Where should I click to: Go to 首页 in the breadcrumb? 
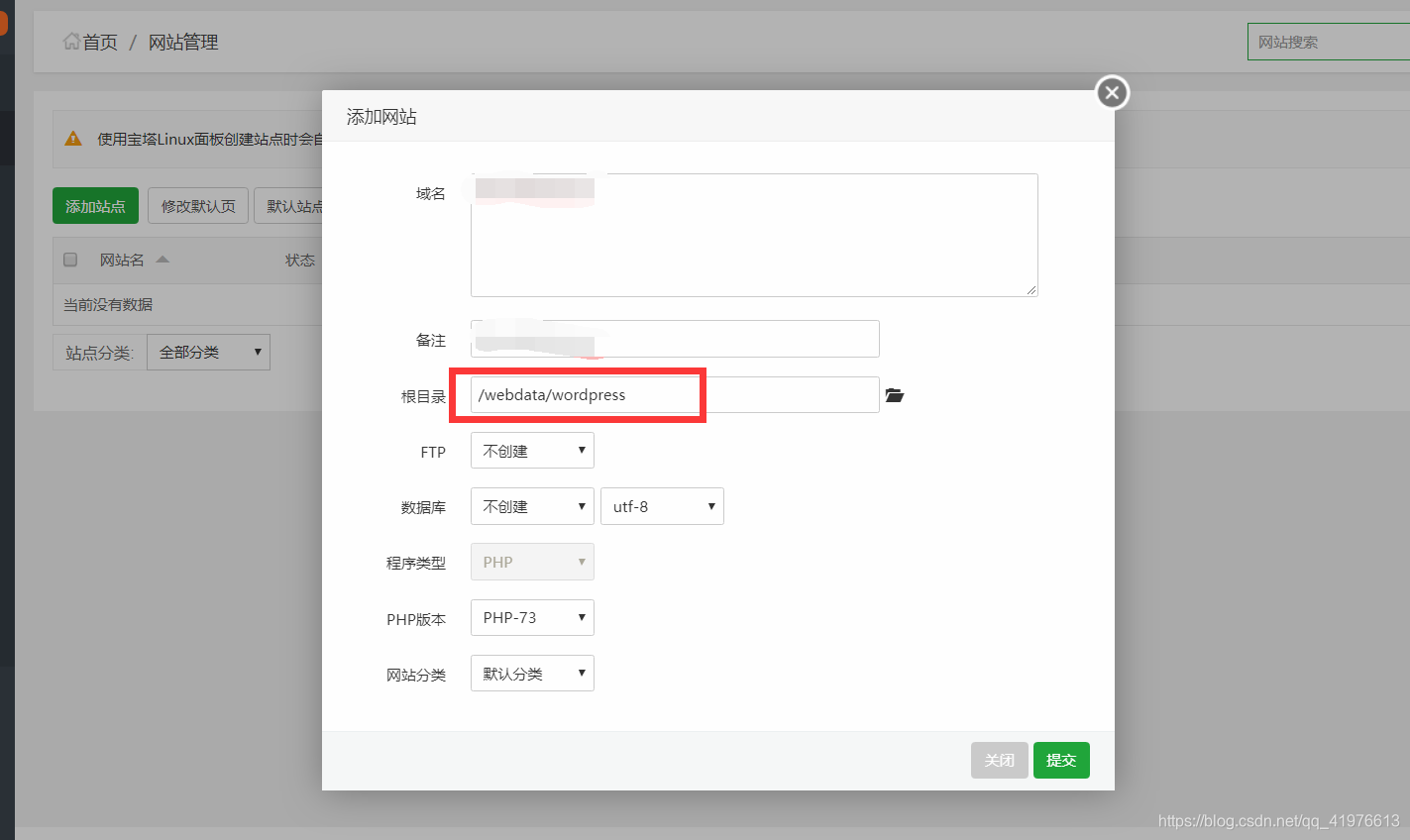pyautogui.click(x=100, y=42)
